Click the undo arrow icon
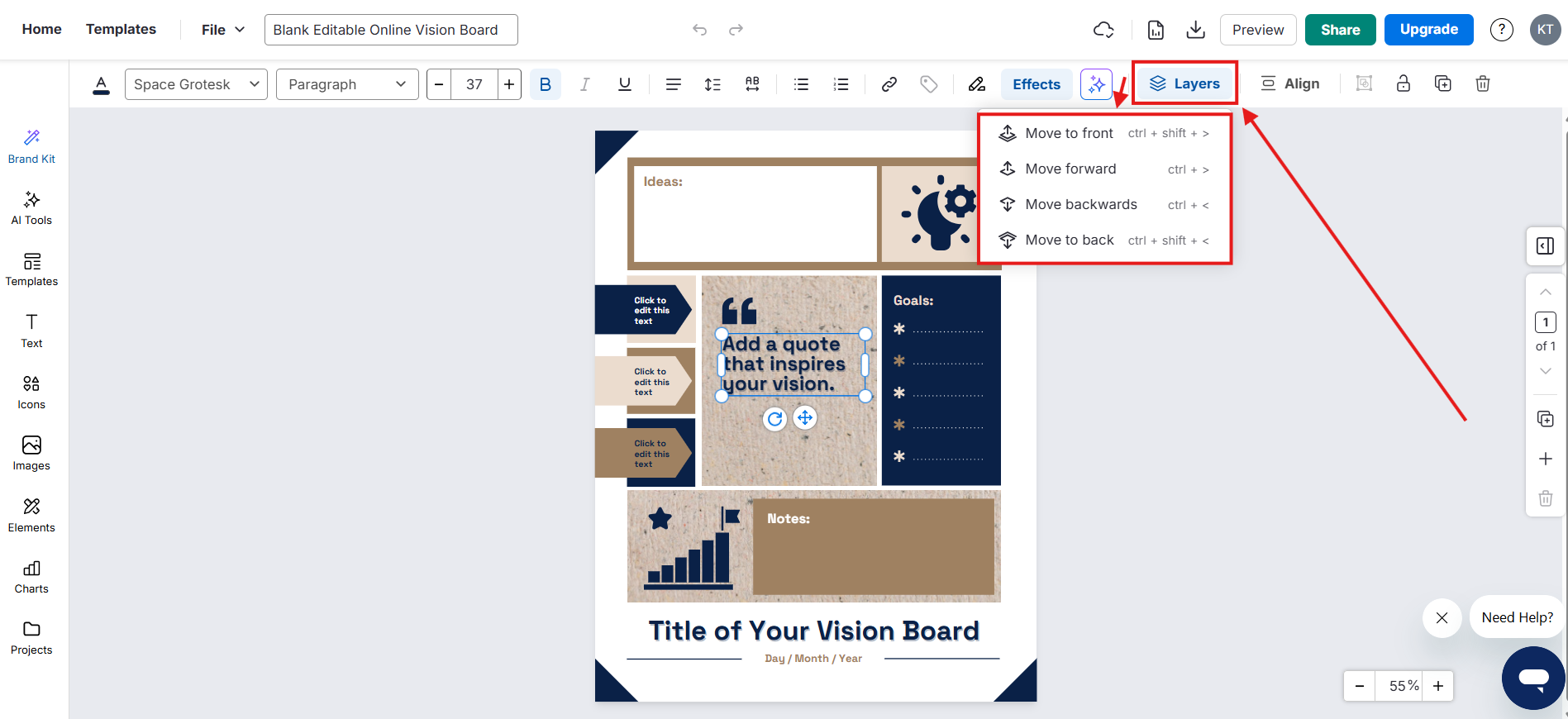This screenshot has width=1568, height=719. (x=699, y=30)
